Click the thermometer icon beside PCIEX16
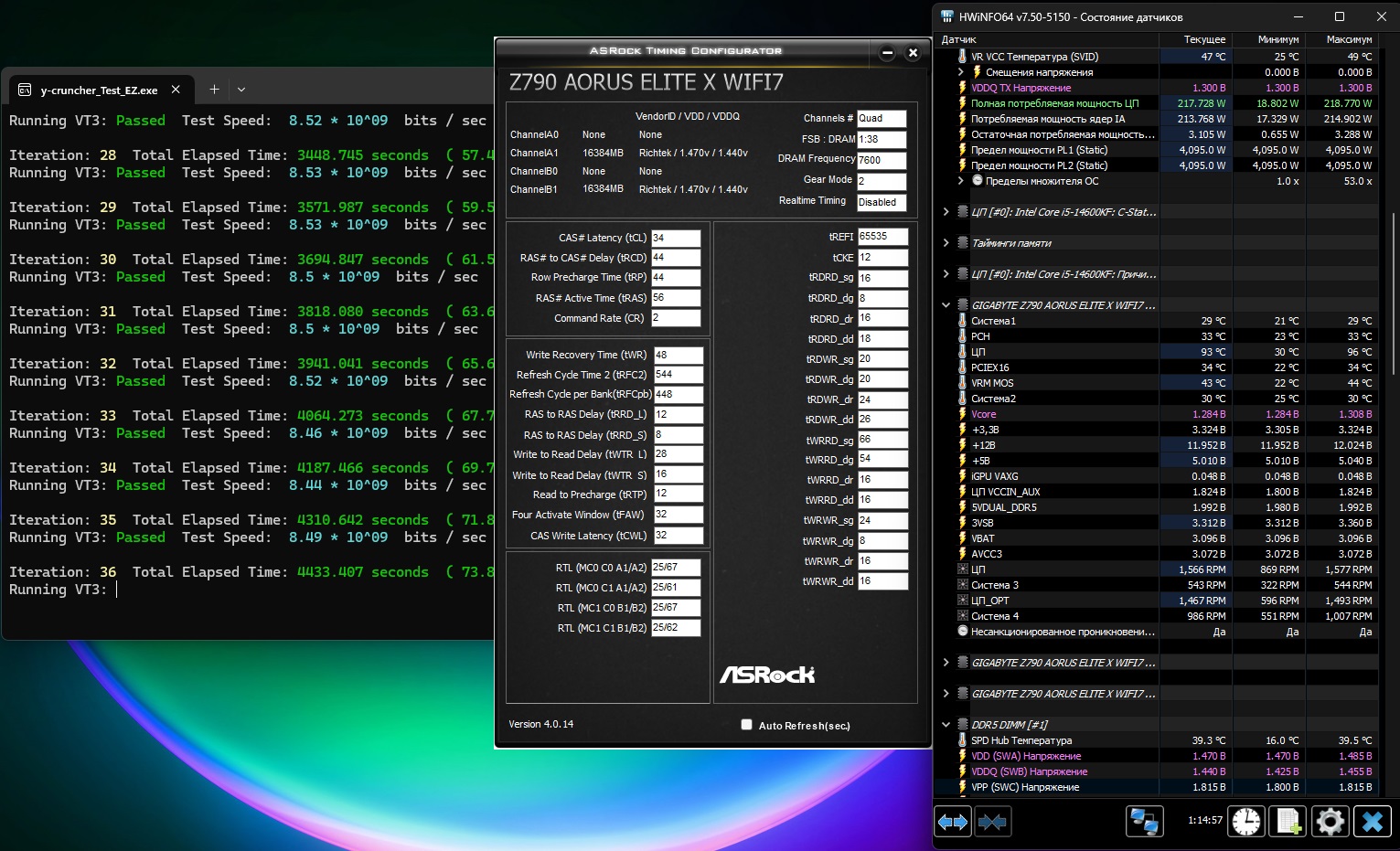1400x851 pixels. 962,367
